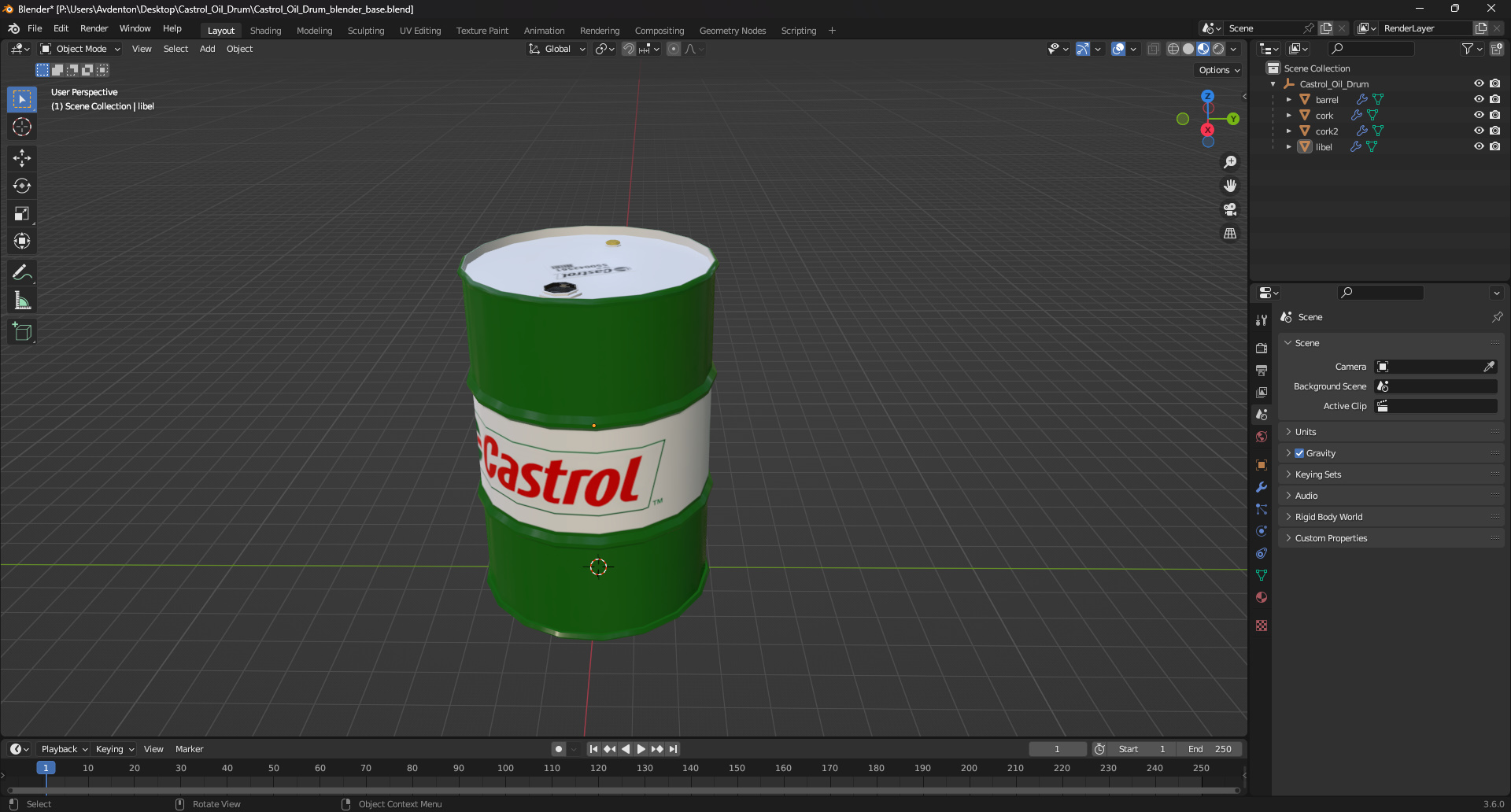Play the animation forward
The image size is (1511, 812).
click(x=641, y=749)
